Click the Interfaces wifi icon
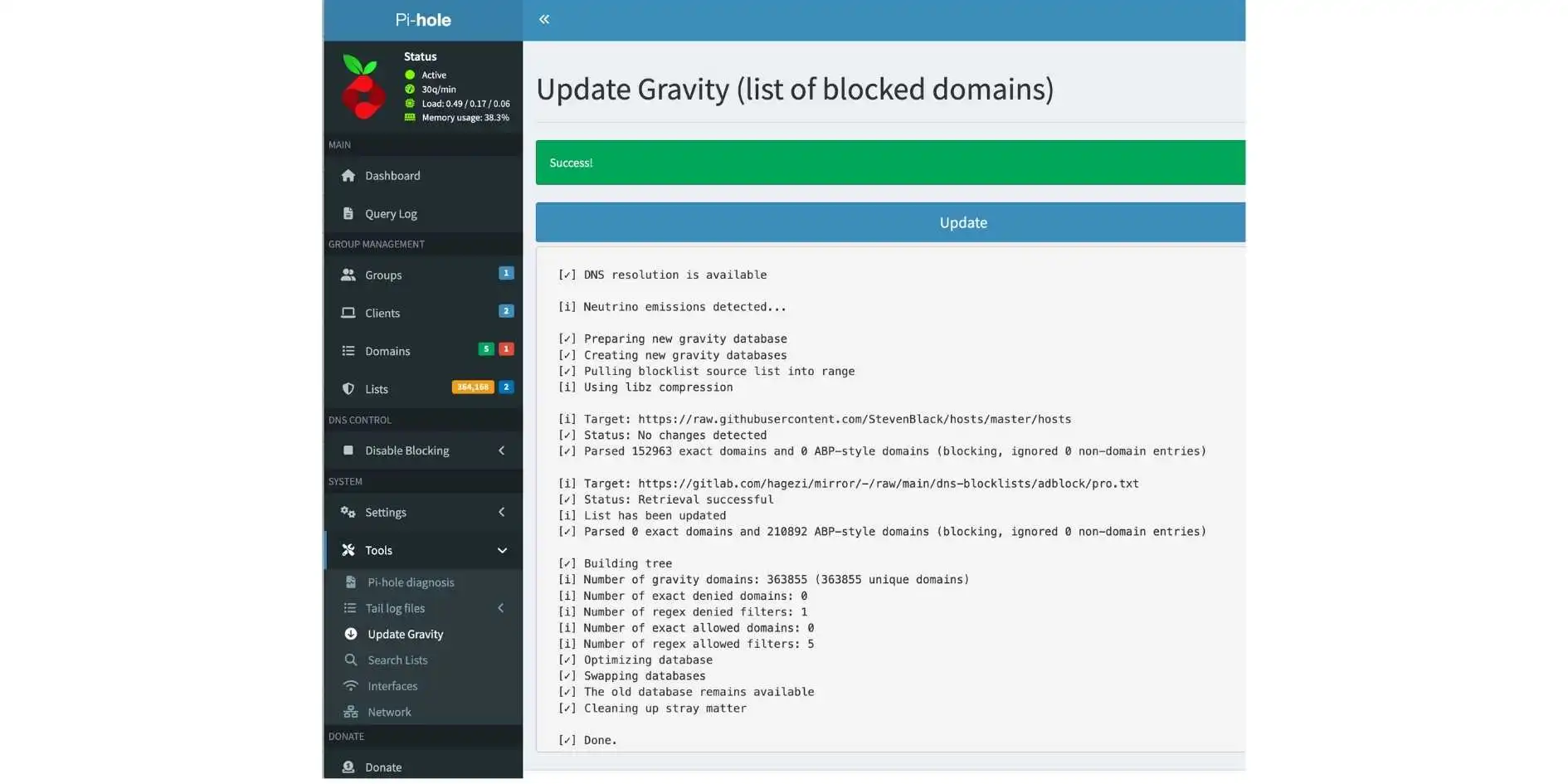 pos(351,687)
